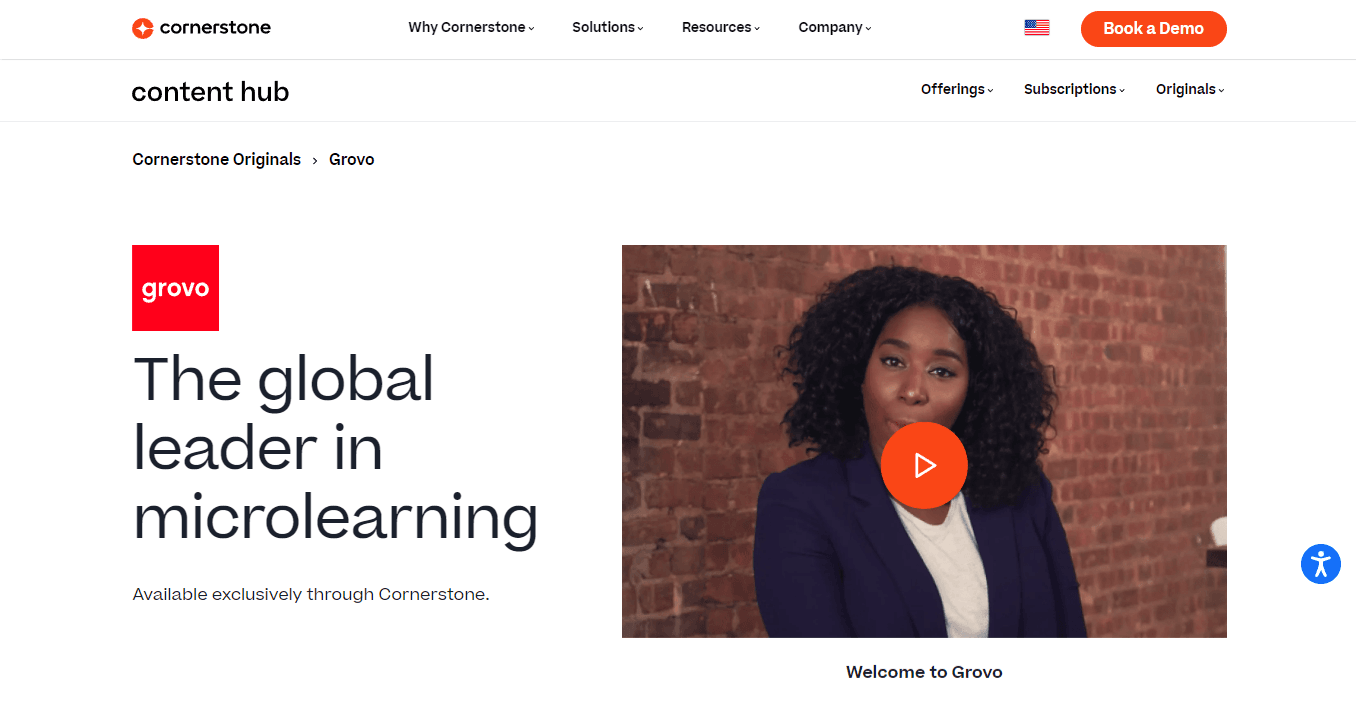Screen dimensions: 1356x720
Task: Click the Grovo red logo icon
Action: click(x=175, y=288)
